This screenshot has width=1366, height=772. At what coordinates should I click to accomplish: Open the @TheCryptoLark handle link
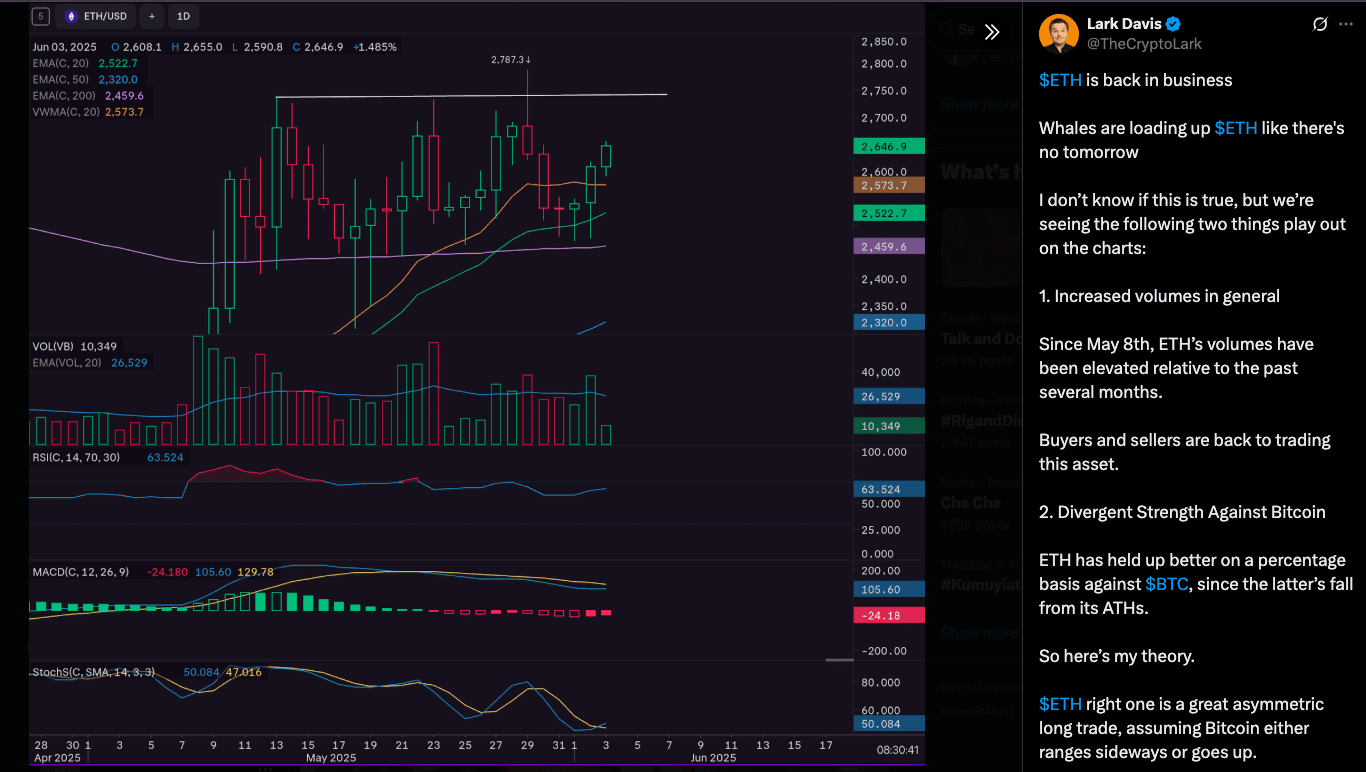click(x=1144, y=44)
